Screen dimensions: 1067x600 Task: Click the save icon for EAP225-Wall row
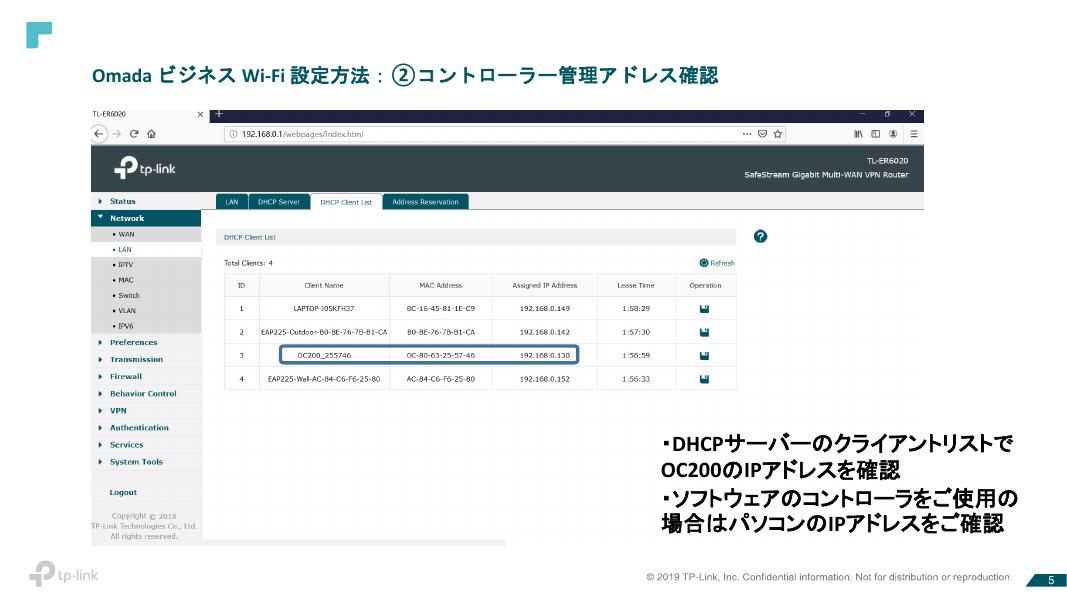704,379
